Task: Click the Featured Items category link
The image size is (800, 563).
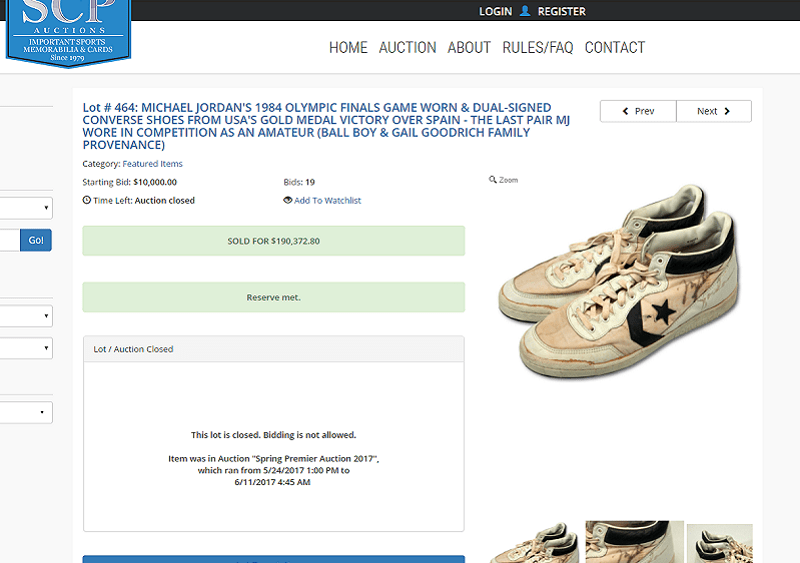Action: pyautogui.click(x=153, y=164)
